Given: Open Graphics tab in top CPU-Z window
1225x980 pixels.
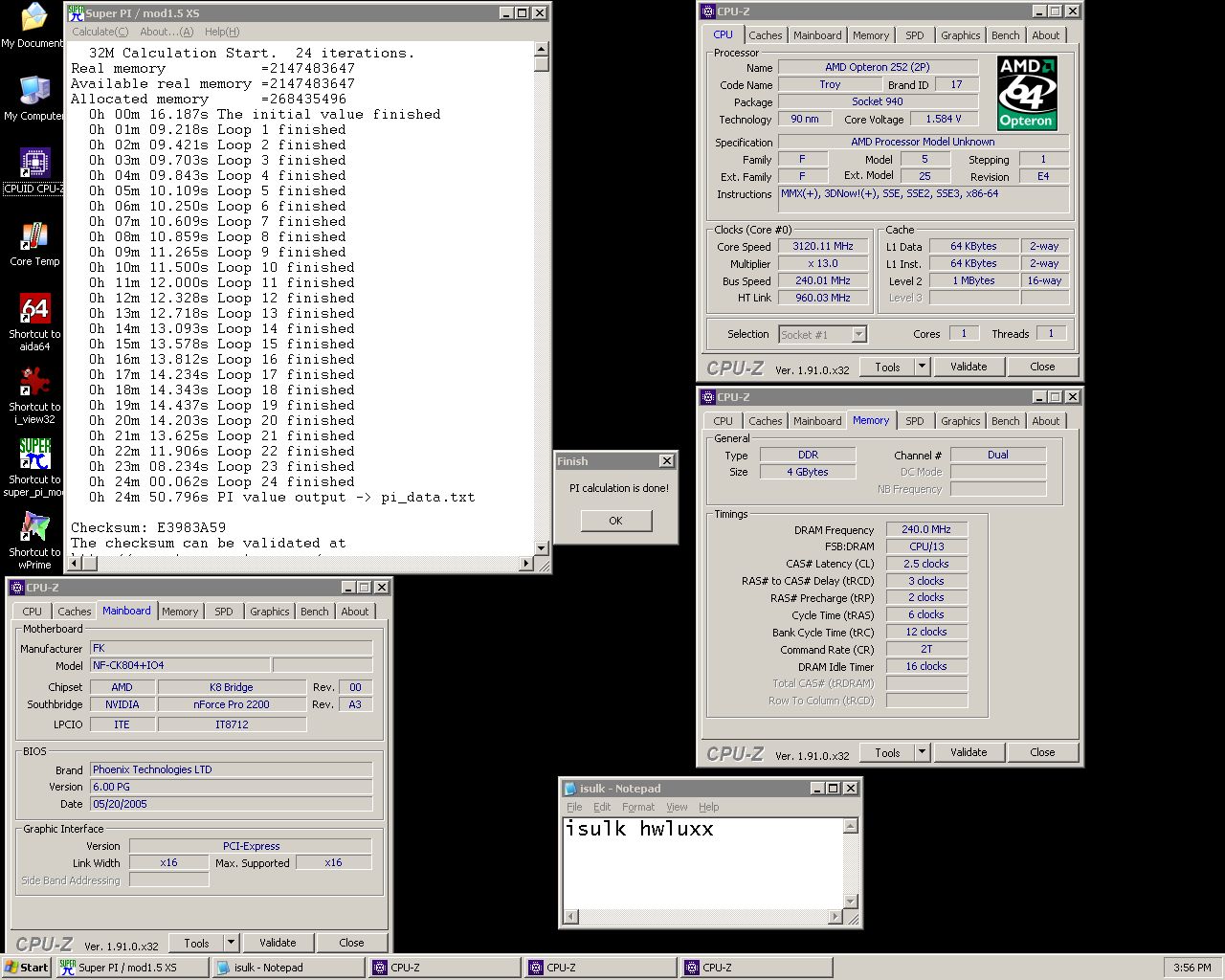Looking at the screenshot, I should tap(960, 35).
